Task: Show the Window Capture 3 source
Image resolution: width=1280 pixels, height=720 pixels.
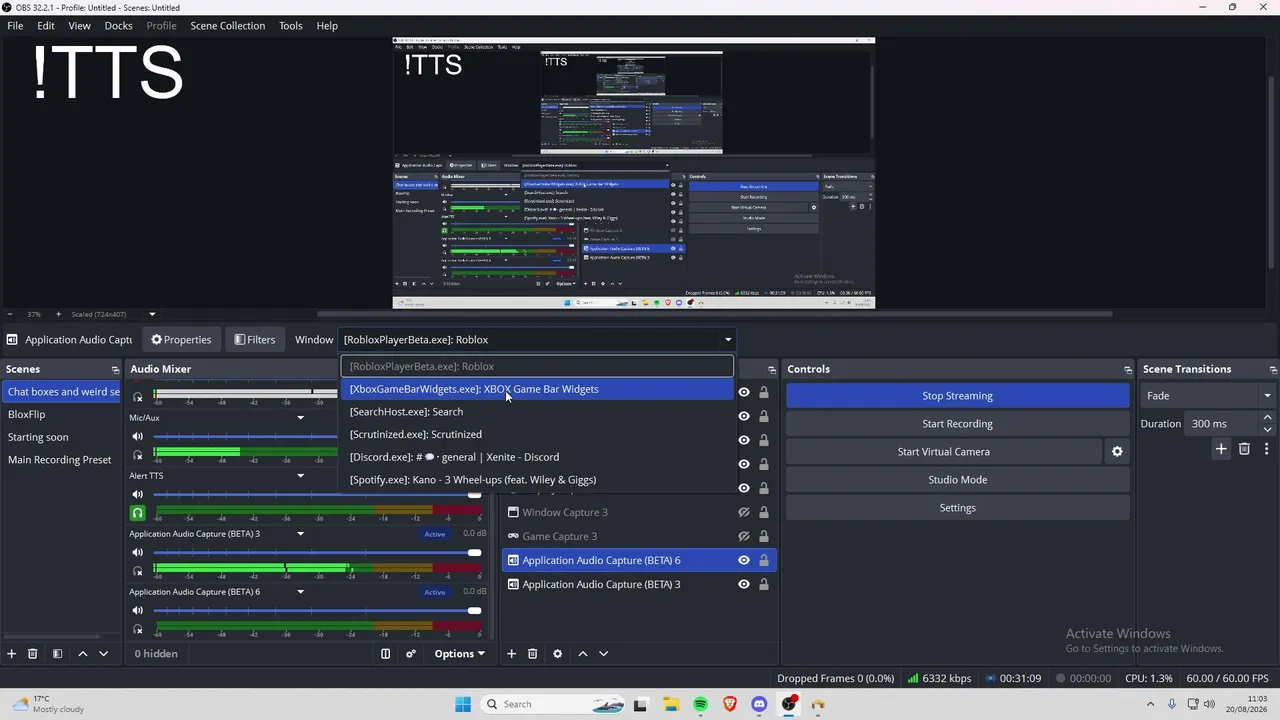Action: point(743,512)
